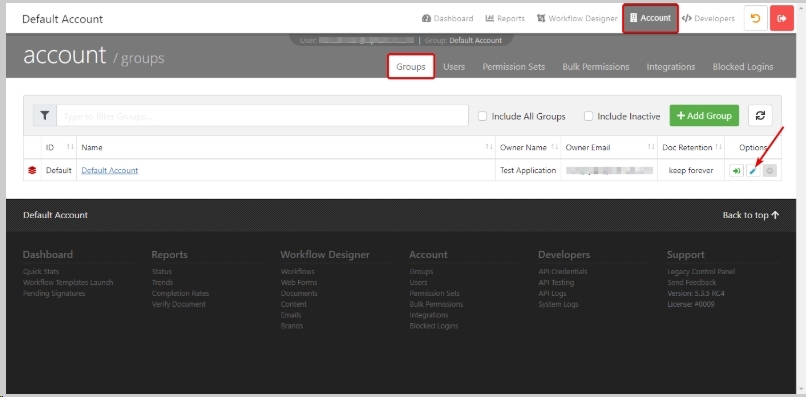
Task: Click the refresh groups icon button
Action: click(760, 116)
